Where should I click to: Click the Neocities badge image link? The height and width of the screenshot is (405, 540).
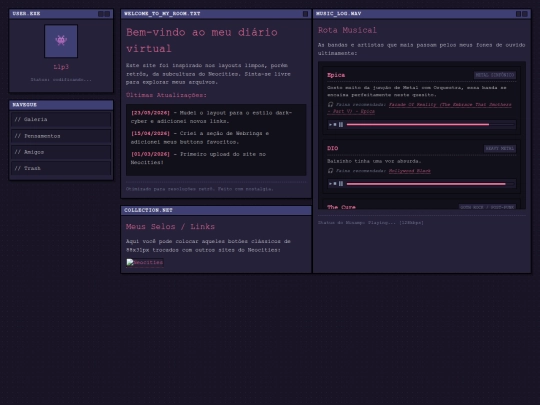(x=145, y=262)
